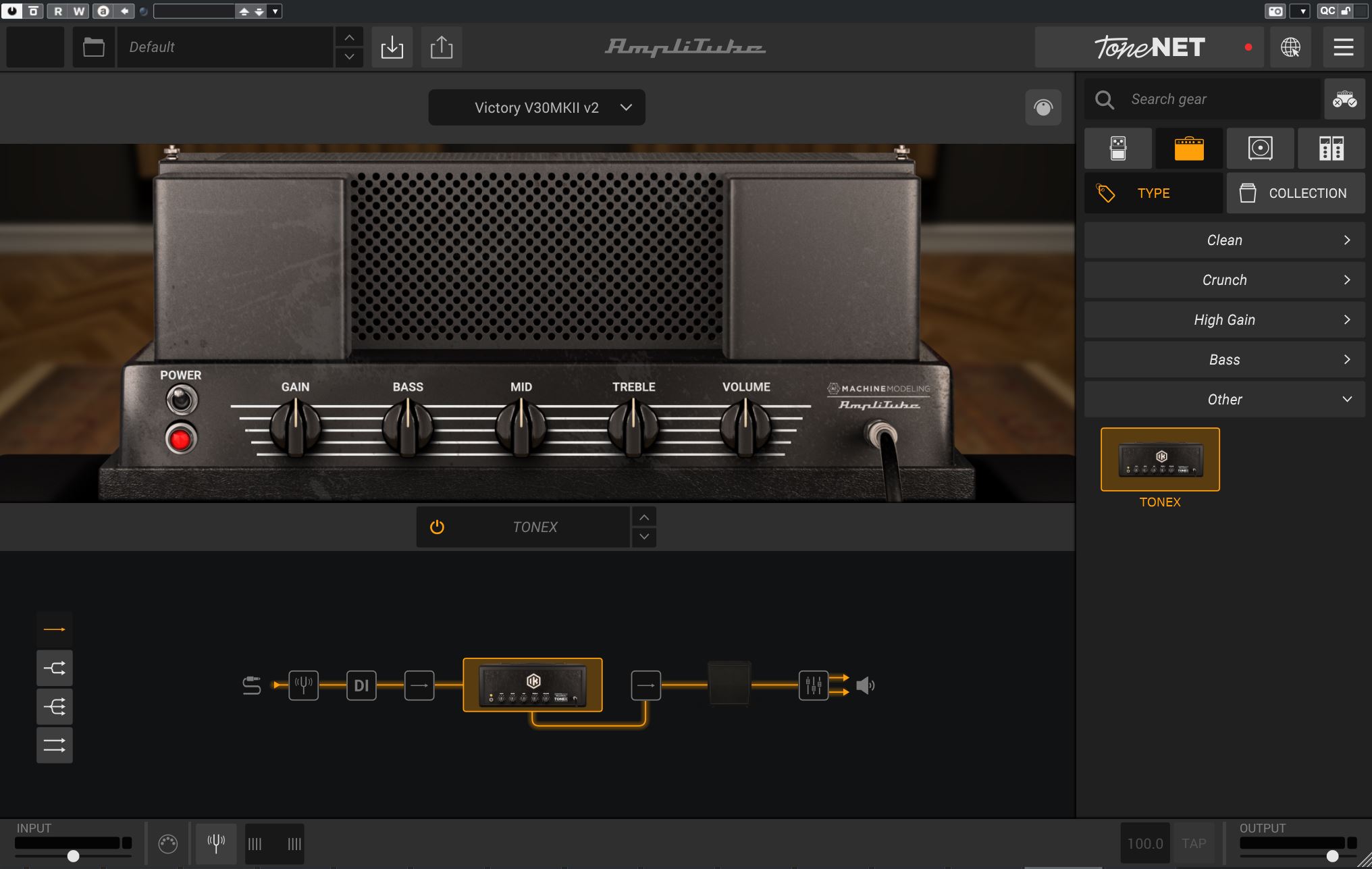Click the room mic icon above the amp

click(1043, 107)
